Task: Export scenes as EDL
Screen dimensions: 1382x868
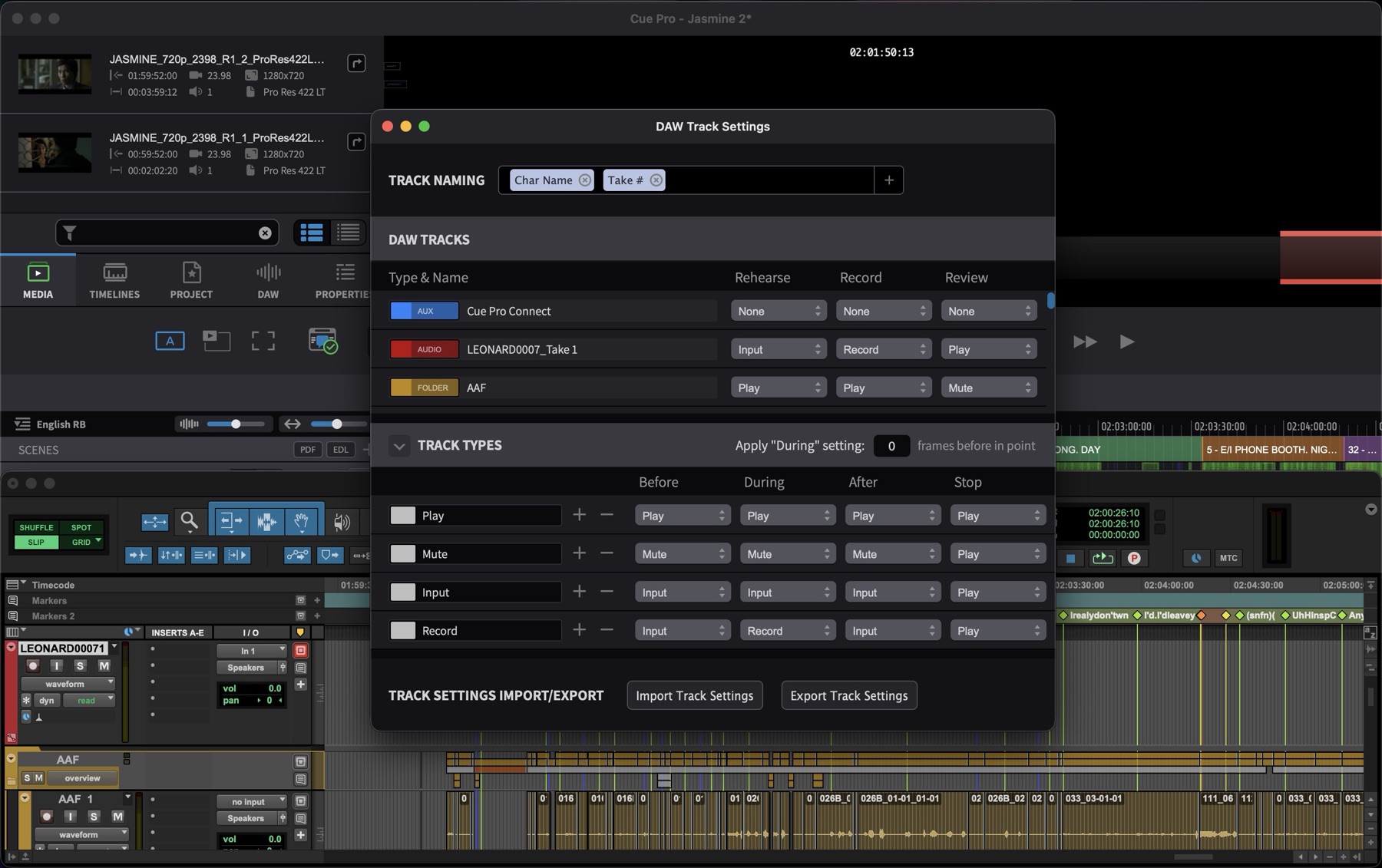Action: point(340,450)
